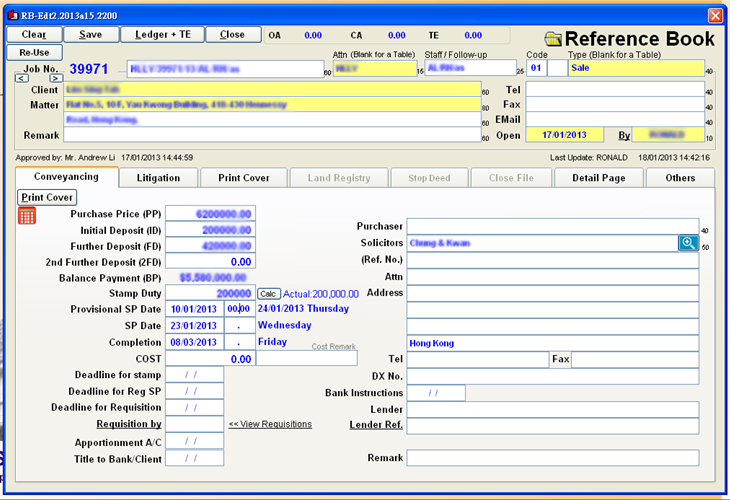Viewport: 730px width, 500px height.
Task: Click the top Remark field below Matter
Action: click(x=272, y=135)
